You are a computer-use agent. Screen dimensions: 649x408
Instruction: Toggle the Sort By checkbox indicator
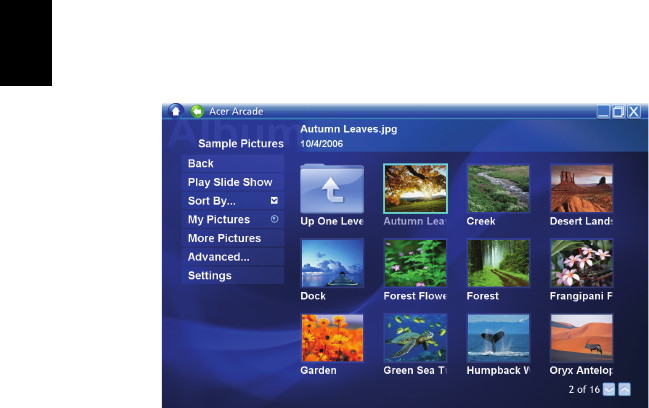(274, 201)
